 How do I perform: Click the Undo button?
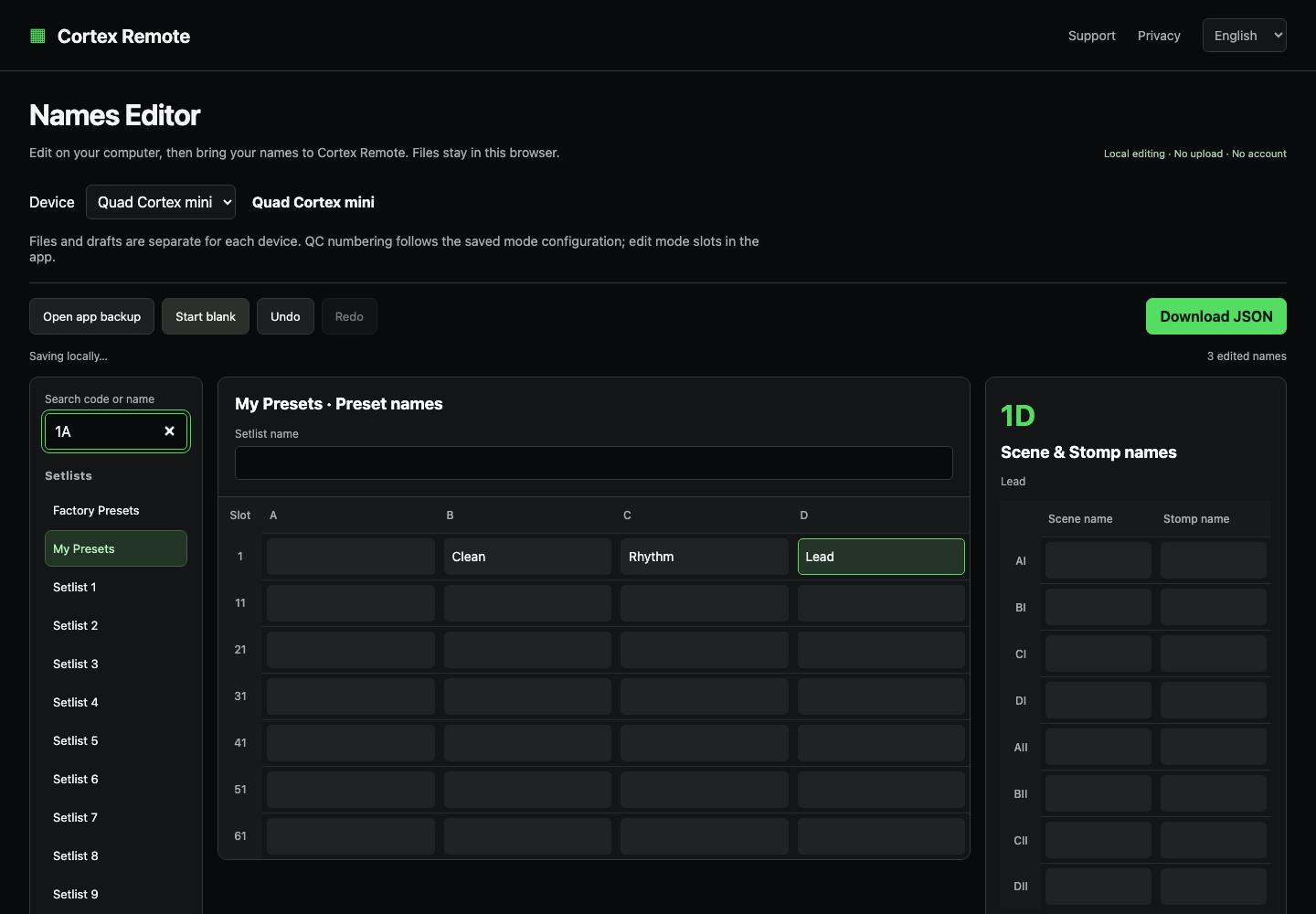click(285, 316)
